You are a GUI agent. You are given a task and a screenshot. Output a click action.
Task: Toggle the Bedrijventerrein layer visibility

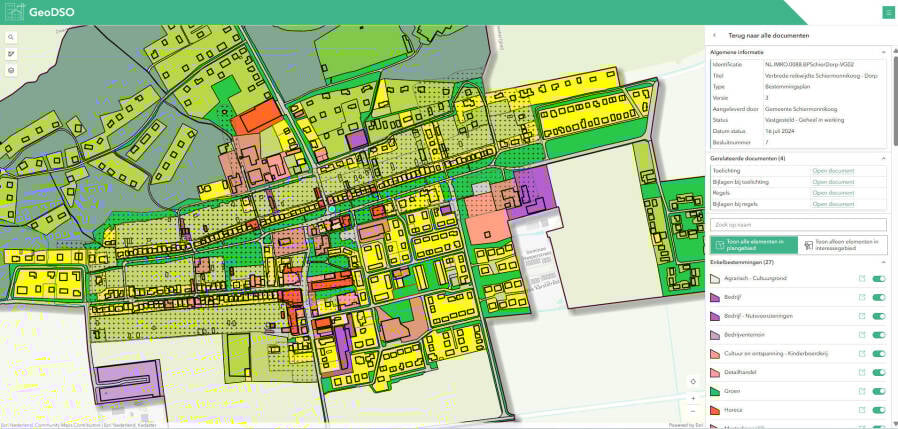pos(879,334)
